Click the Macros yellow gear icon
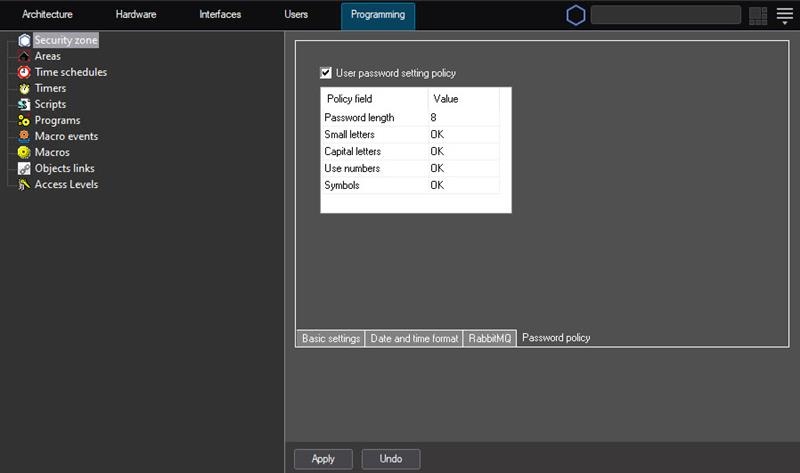This screenshot has width=800, height=473. tap(24, 152)
